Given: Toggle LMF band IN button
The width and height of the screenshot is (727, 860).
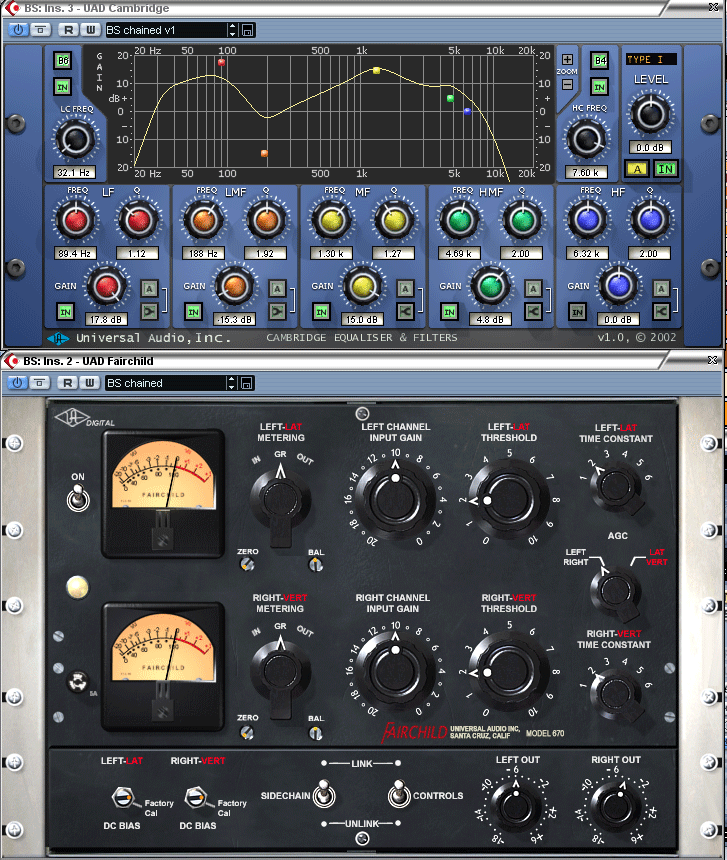Looking at the screenshot, I should 194,312.
